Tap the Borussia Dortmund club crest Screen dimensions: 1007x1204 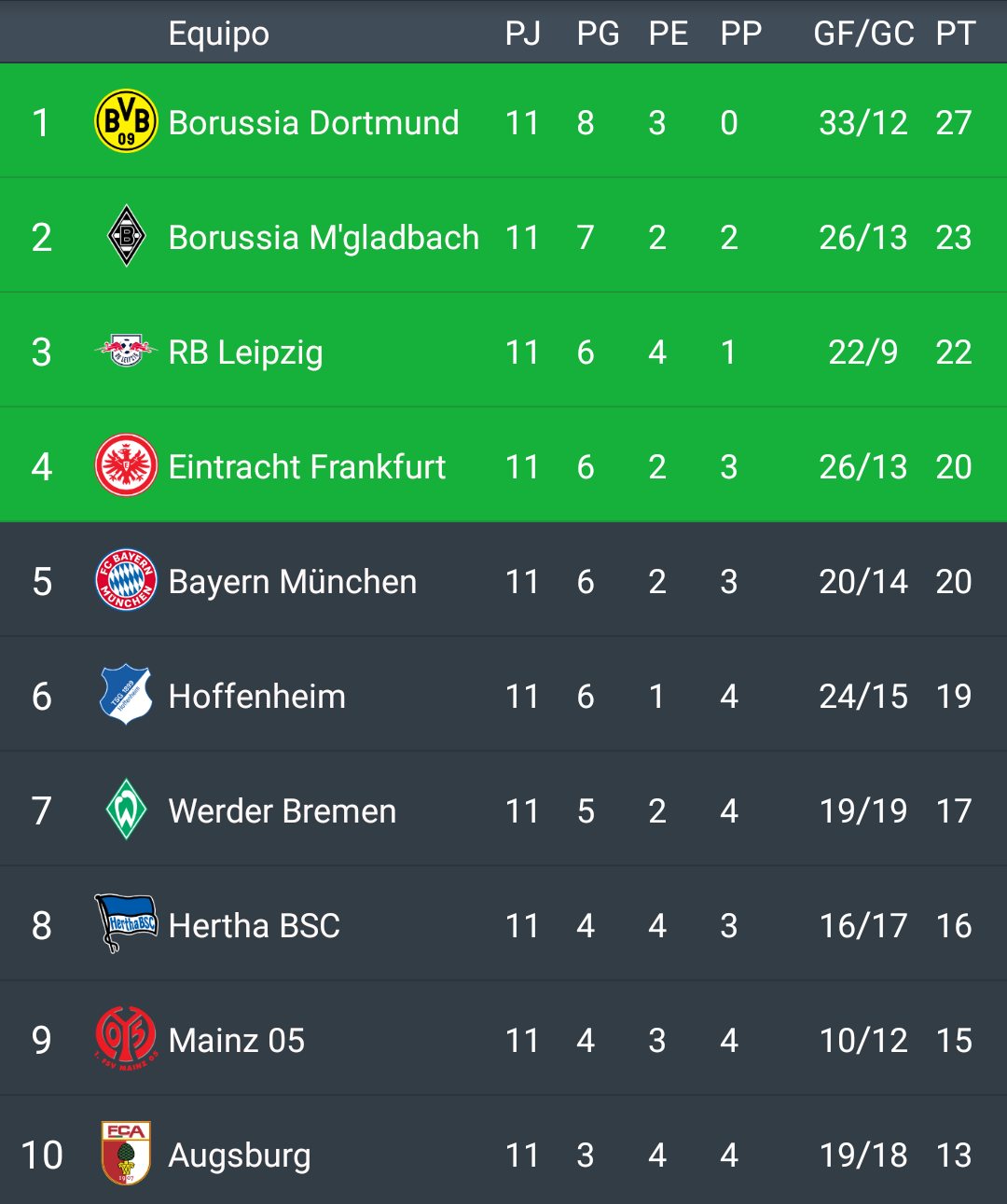pyautogui.click(x=126, y=121)
